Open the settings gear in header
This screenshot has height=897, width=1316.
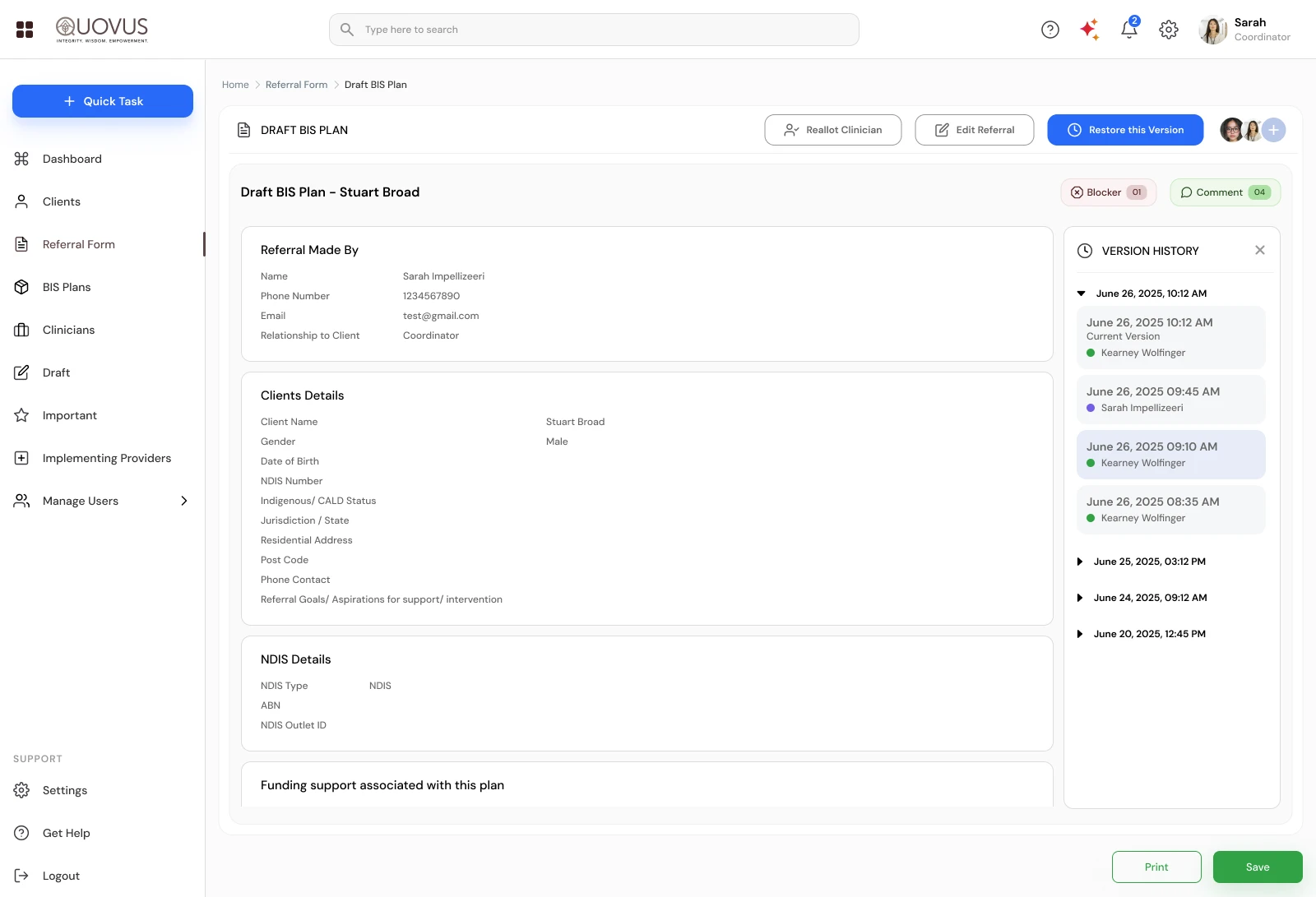[x=1169, y=30]
